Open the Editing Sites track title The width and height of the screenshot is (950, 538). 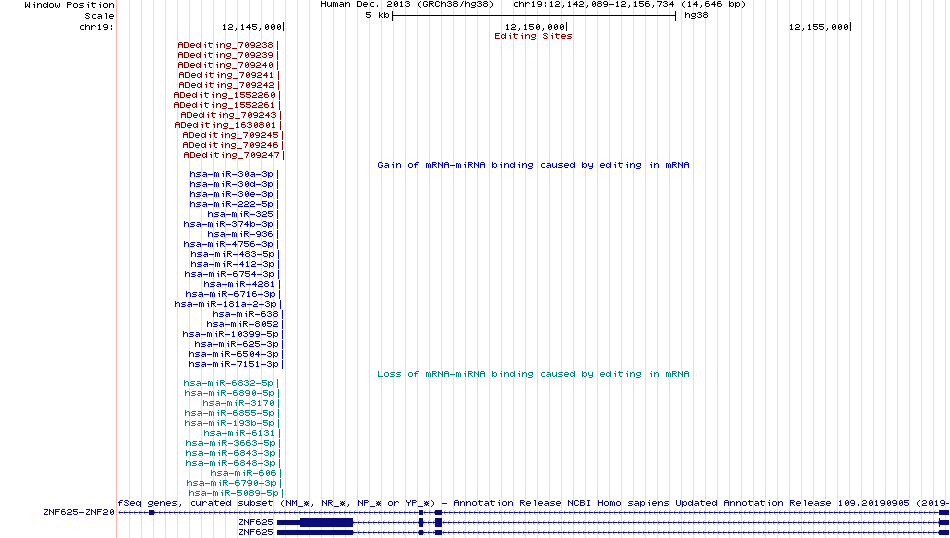coord(533,36)
